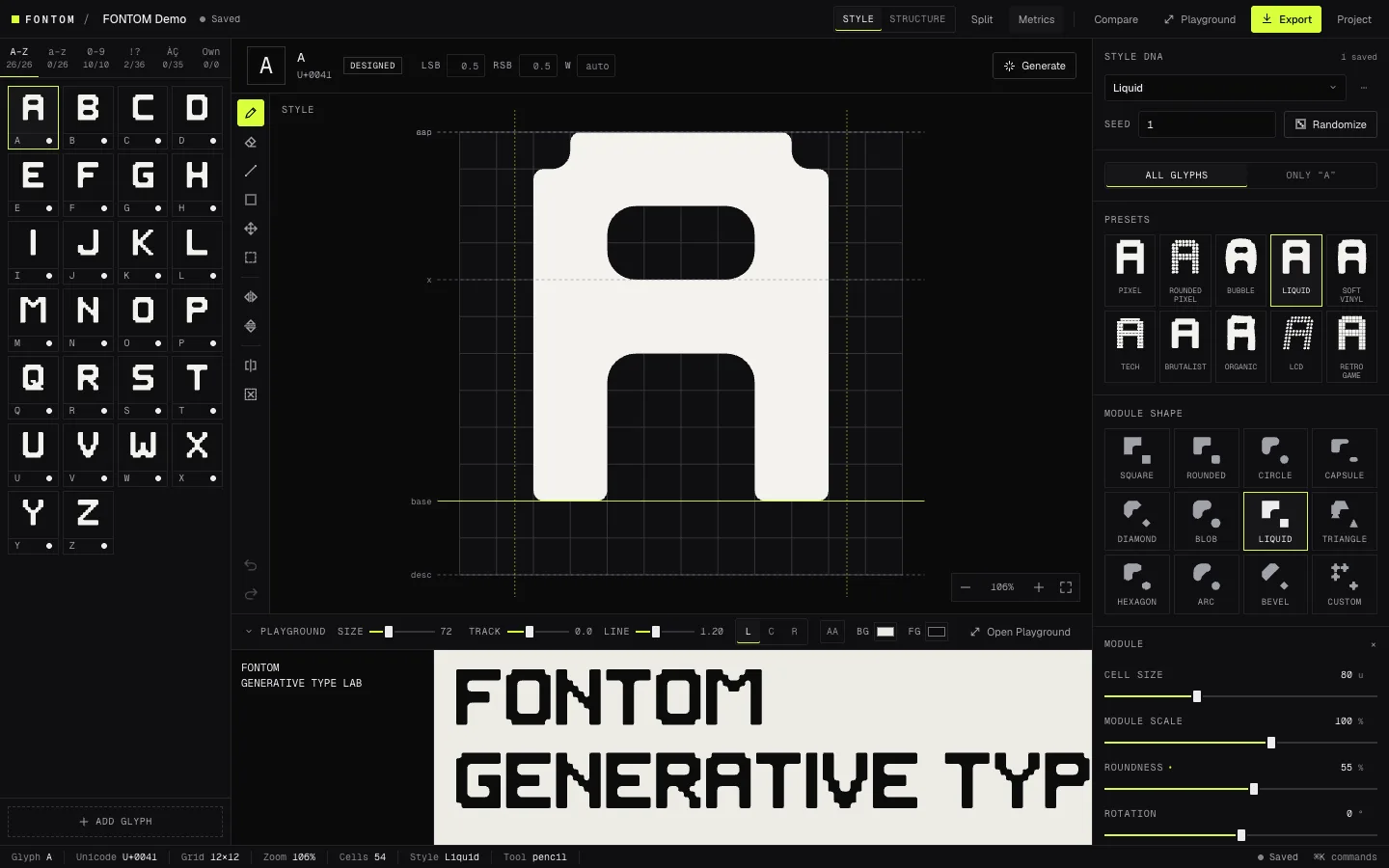This screenshot has height=868, width=1389.
Task: Set playground alignment to center
Action: point(771,632)
